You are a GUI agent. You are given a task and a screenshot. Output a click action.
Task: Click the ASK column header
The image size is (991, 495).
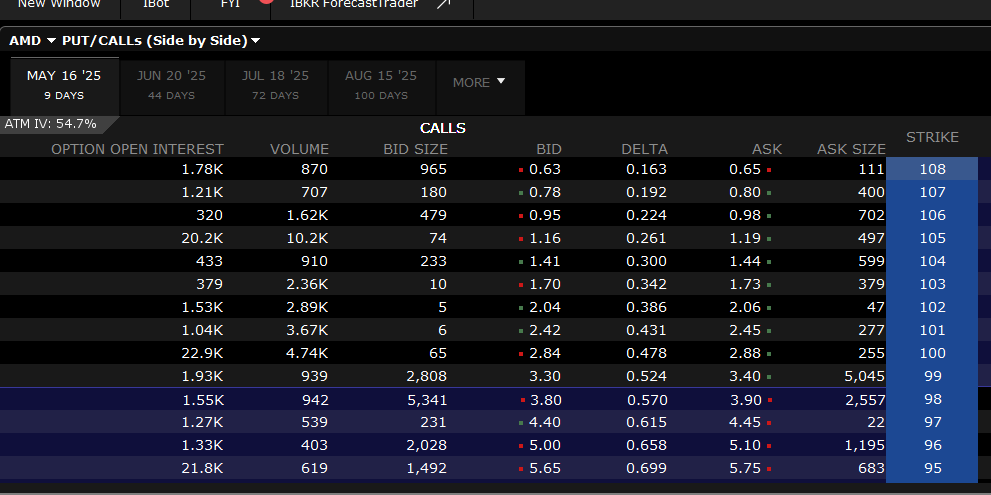click(x=767, y=149)
